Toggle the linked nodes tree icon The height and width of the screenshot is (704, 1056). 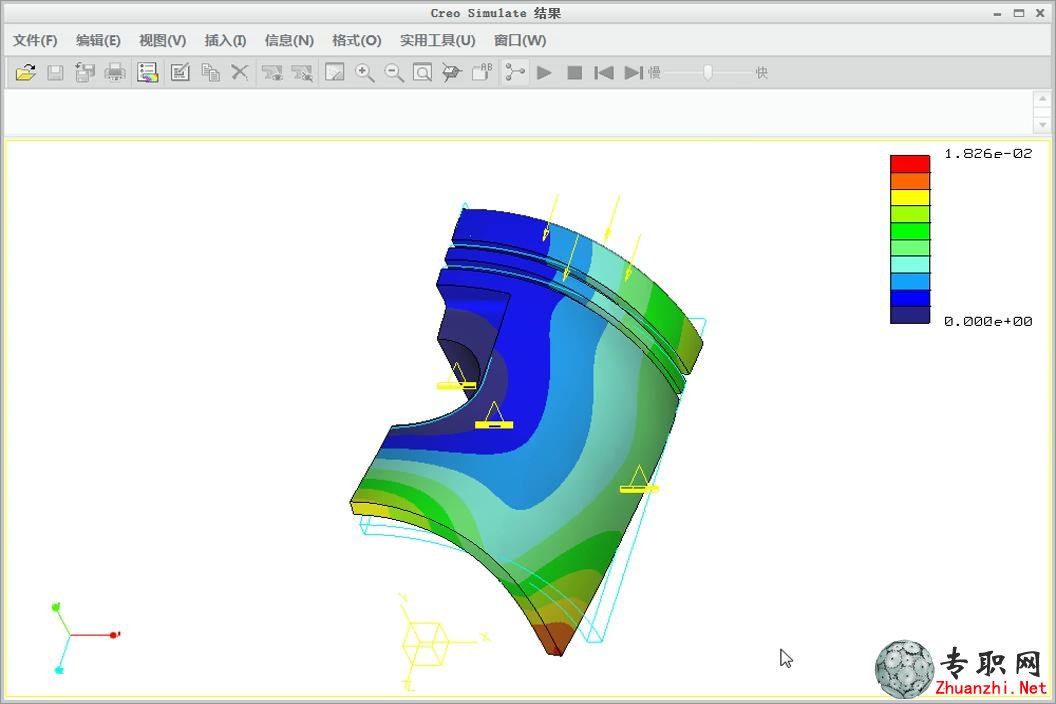[x=515, y=72]
